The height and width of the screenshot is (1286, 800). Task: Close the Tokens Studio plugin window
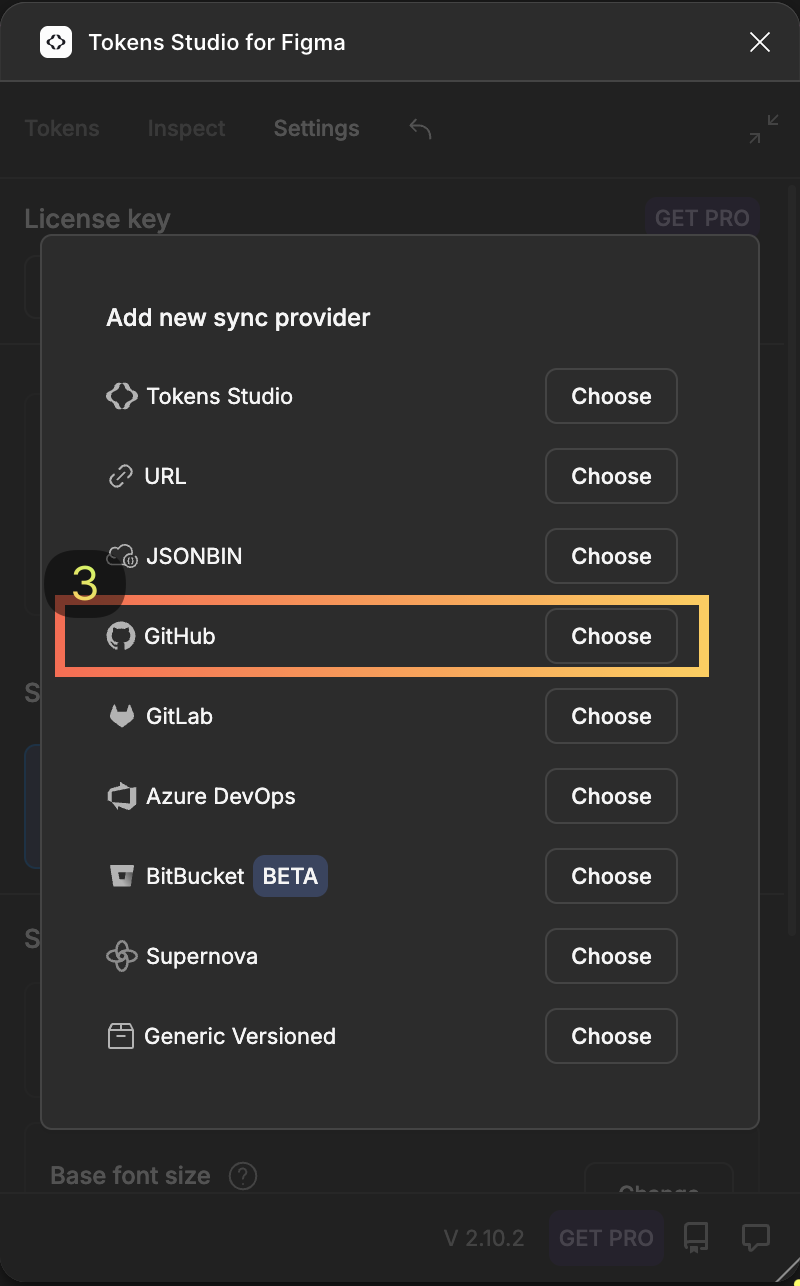tap(760, 42)
